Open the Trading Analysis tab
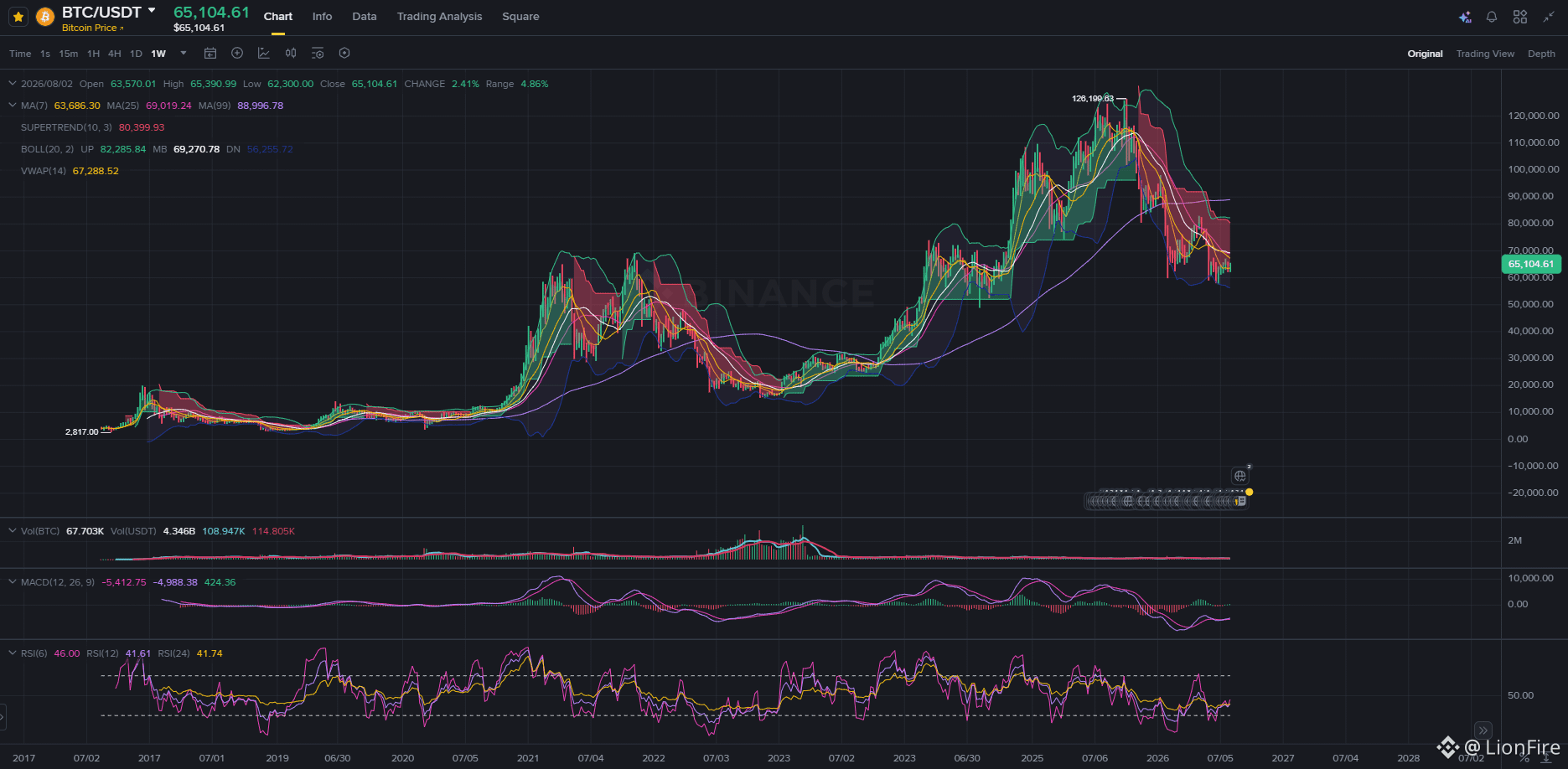Viewport: 1568px width, 769px height. [439, 17]
